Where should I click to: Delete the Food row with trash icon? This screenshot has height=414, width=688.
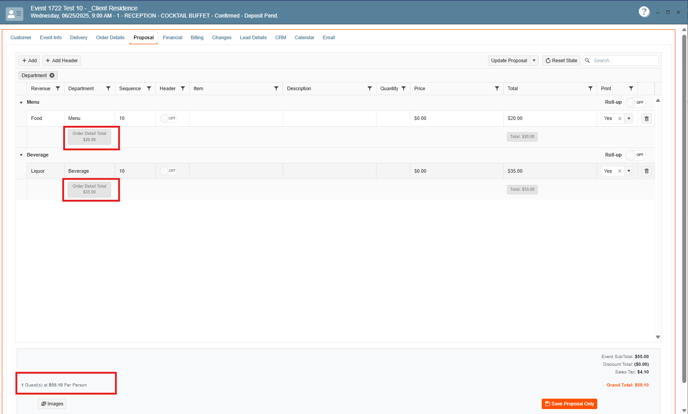pos(646,118)
